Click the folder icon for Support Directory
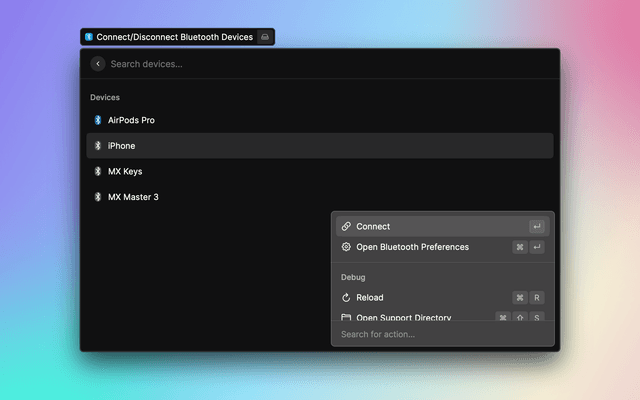The image size is (640, 400). [x=346, y=317]
